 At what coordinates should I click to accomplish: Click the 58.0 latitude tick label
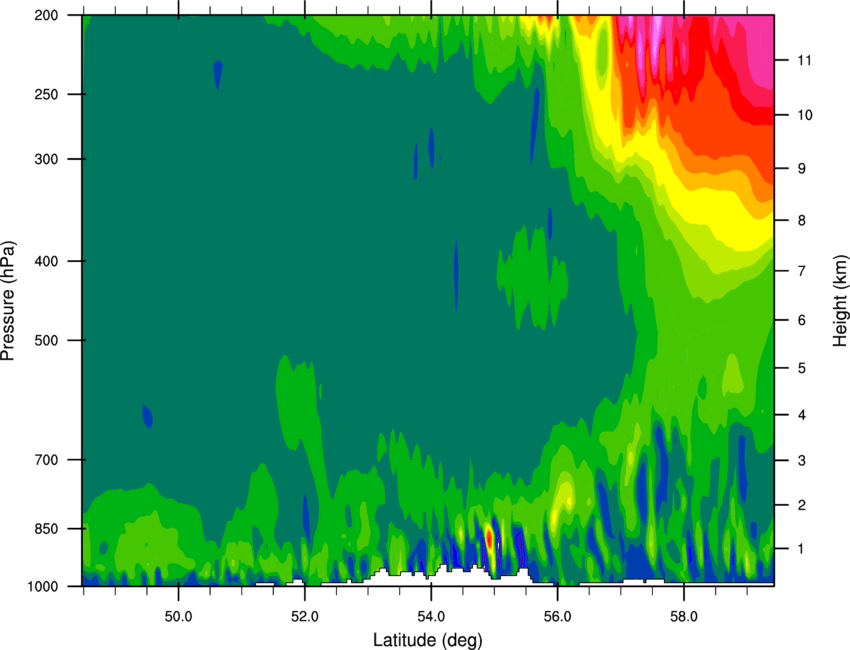point(684,617)
